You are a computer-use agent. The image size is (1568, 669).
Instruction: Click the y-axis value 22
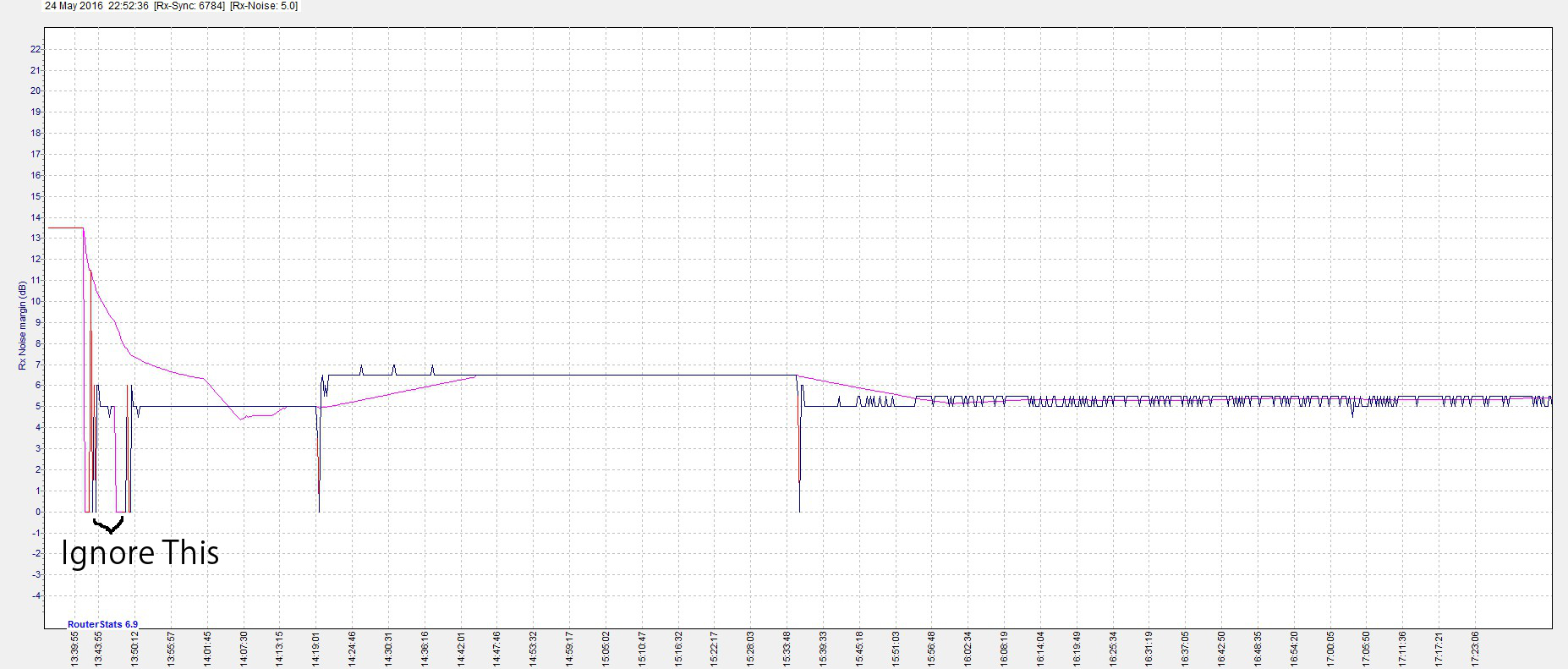click(36, 49)
